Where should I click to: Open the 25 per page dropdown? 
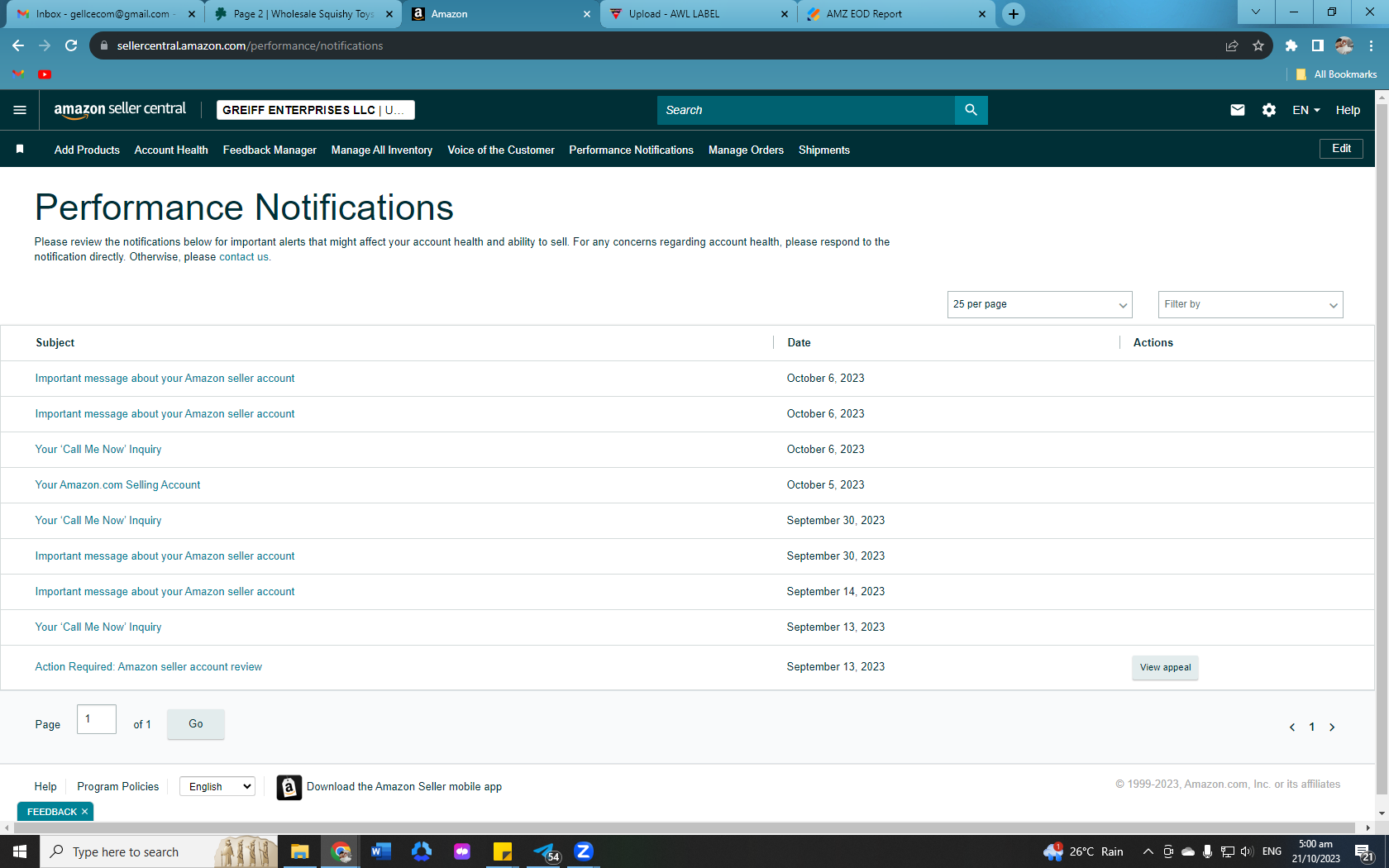[1039, 304]
